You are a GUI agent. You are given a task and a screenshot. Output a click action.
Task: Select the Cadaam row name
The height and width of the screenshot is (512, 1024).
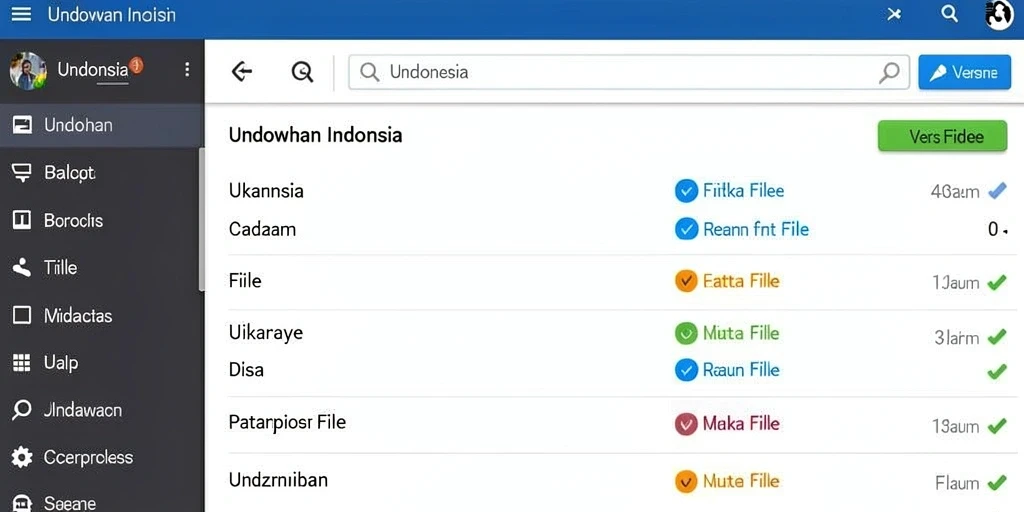tap(262, 229)
